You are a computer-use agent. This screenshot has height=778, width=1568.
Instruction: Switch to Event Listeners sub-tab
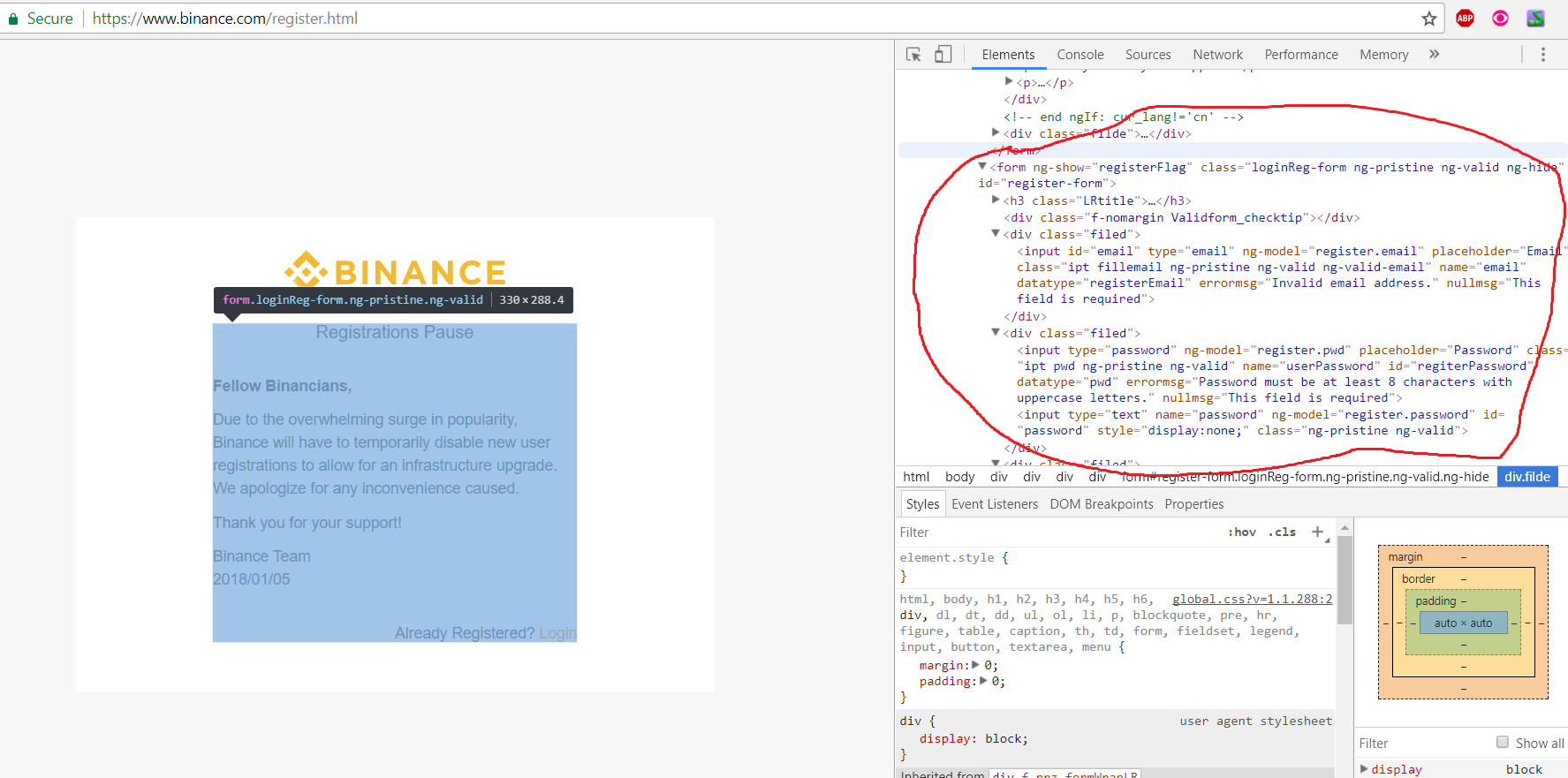995,504
